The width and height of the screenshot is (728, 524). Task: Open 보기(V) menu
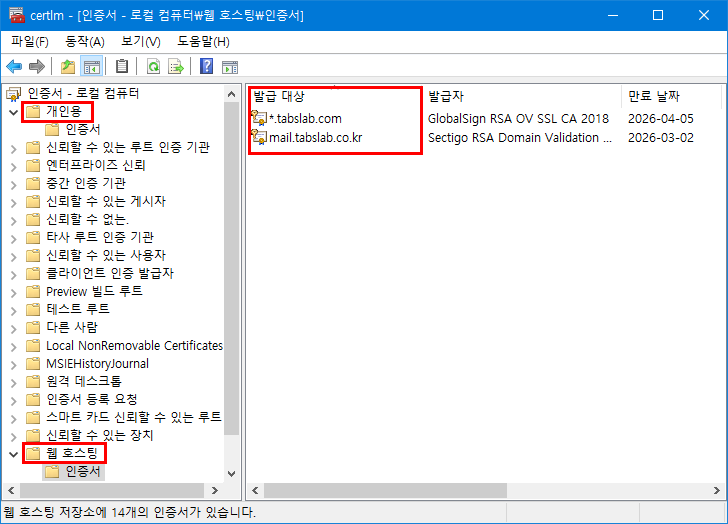[x=141, y=42]
